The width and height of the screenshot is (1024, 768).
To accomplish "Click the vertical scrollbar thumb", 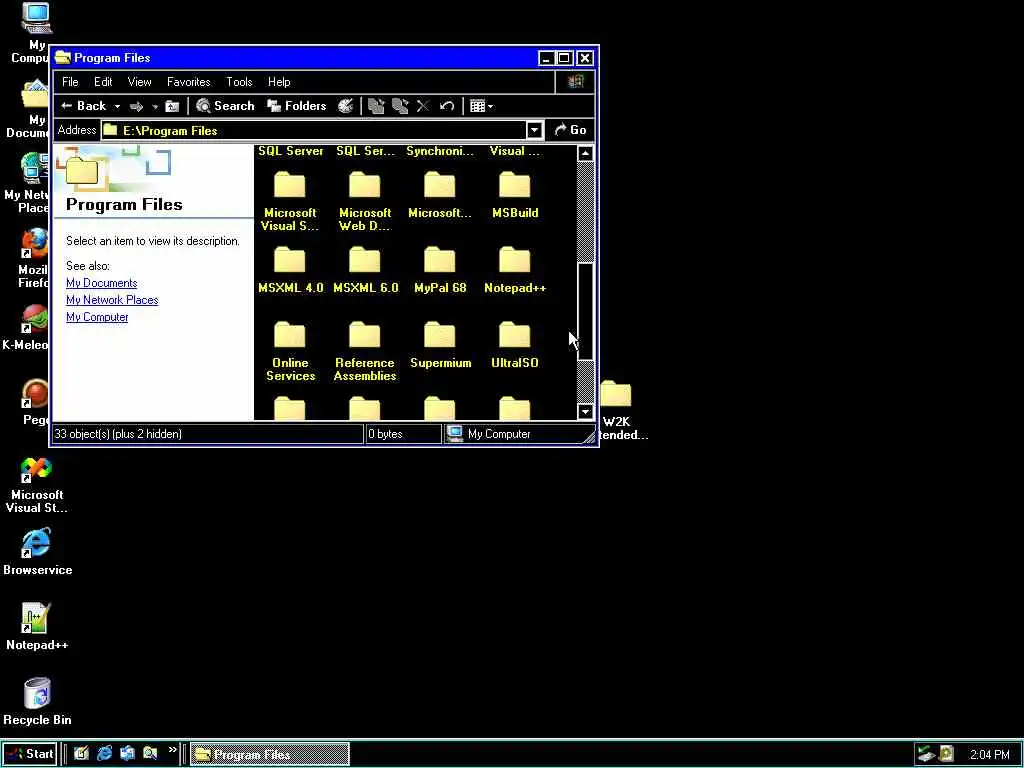I will 585,312.
